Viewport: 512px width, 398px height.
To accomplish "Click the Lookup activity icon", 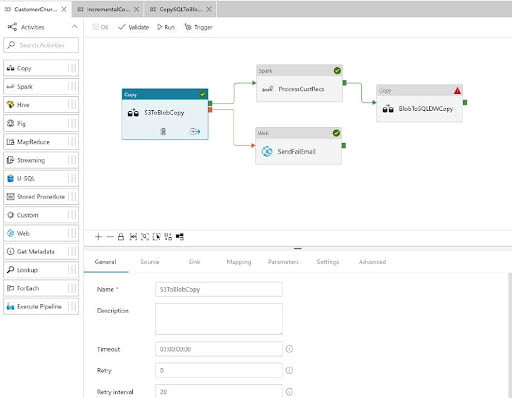I will tap(10, 269).
